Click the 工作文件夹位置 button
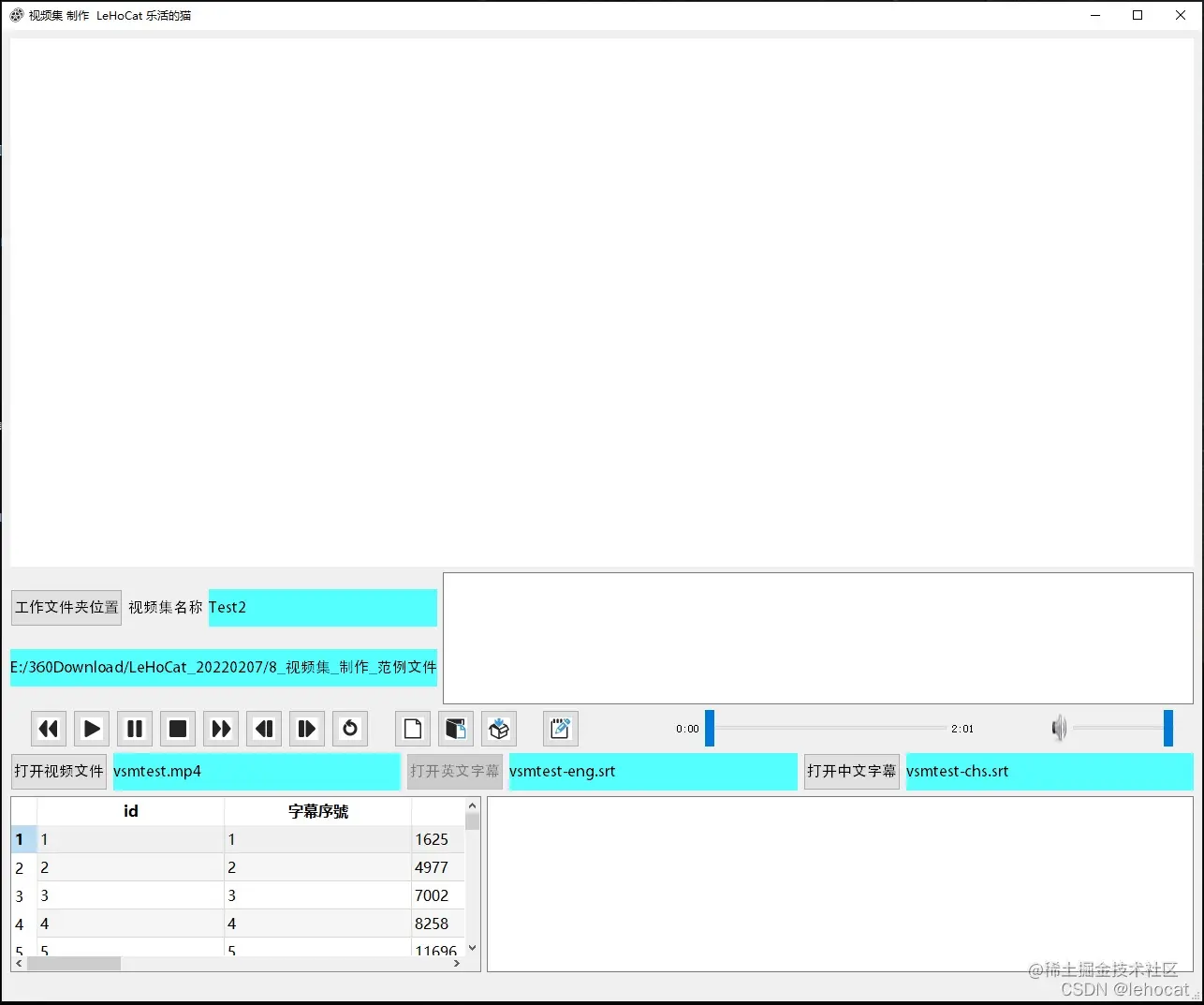1204x1005 pixels. click(x=66, y=607)
